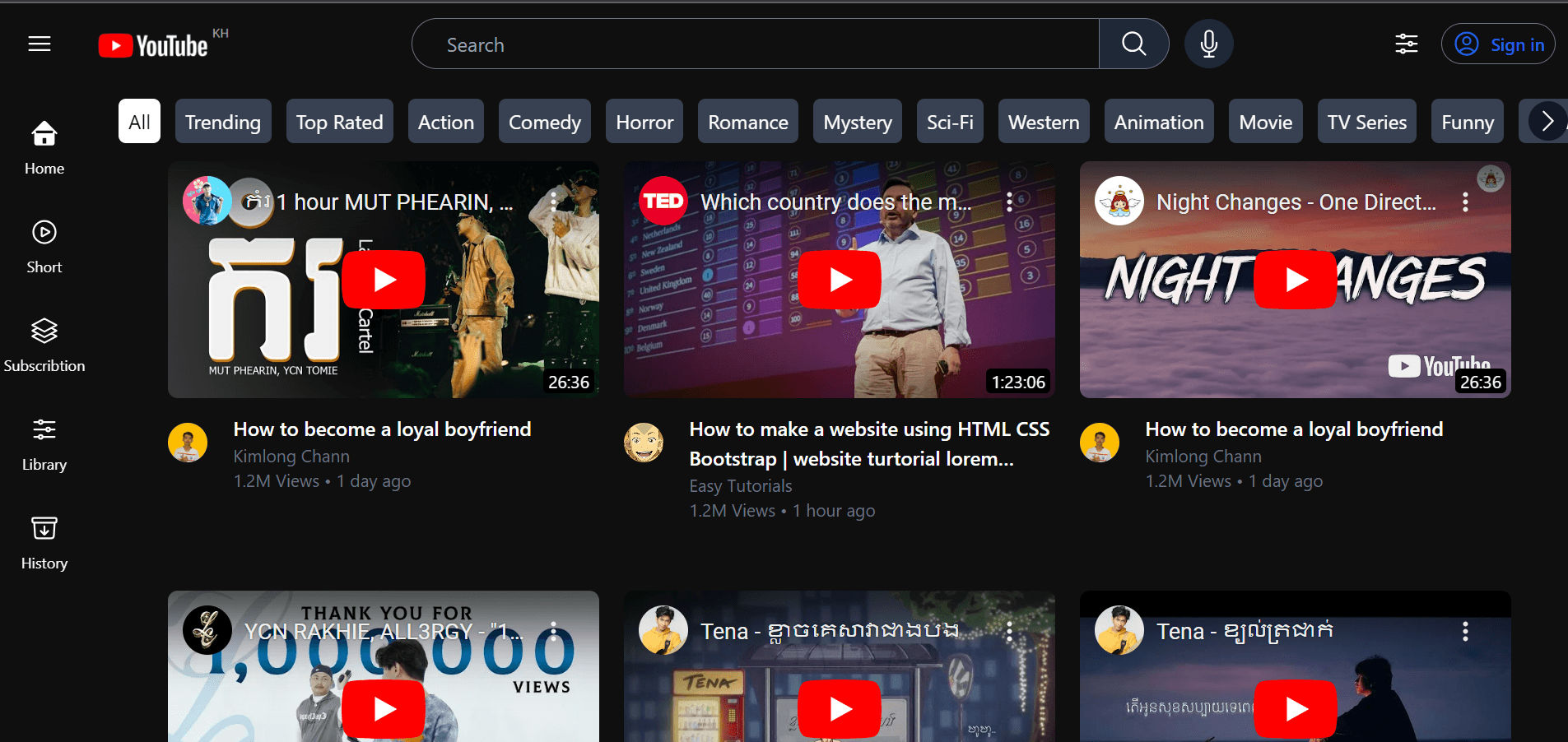This screenshot has height=742, width=1568.
Task: Open the filter settings sliders icon
Action: pyautogui.click(x=1406, y=44)
